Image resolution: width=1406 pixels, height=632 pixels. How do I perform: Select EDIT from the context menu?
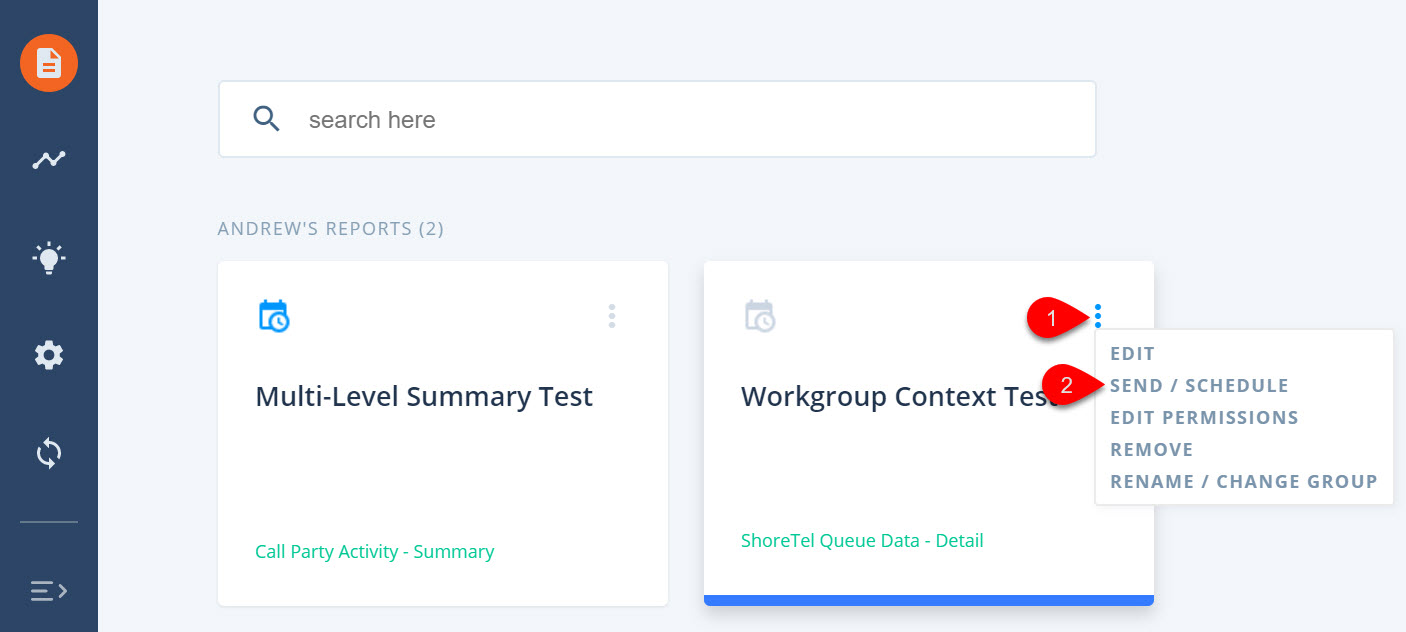pos(1132,354)
